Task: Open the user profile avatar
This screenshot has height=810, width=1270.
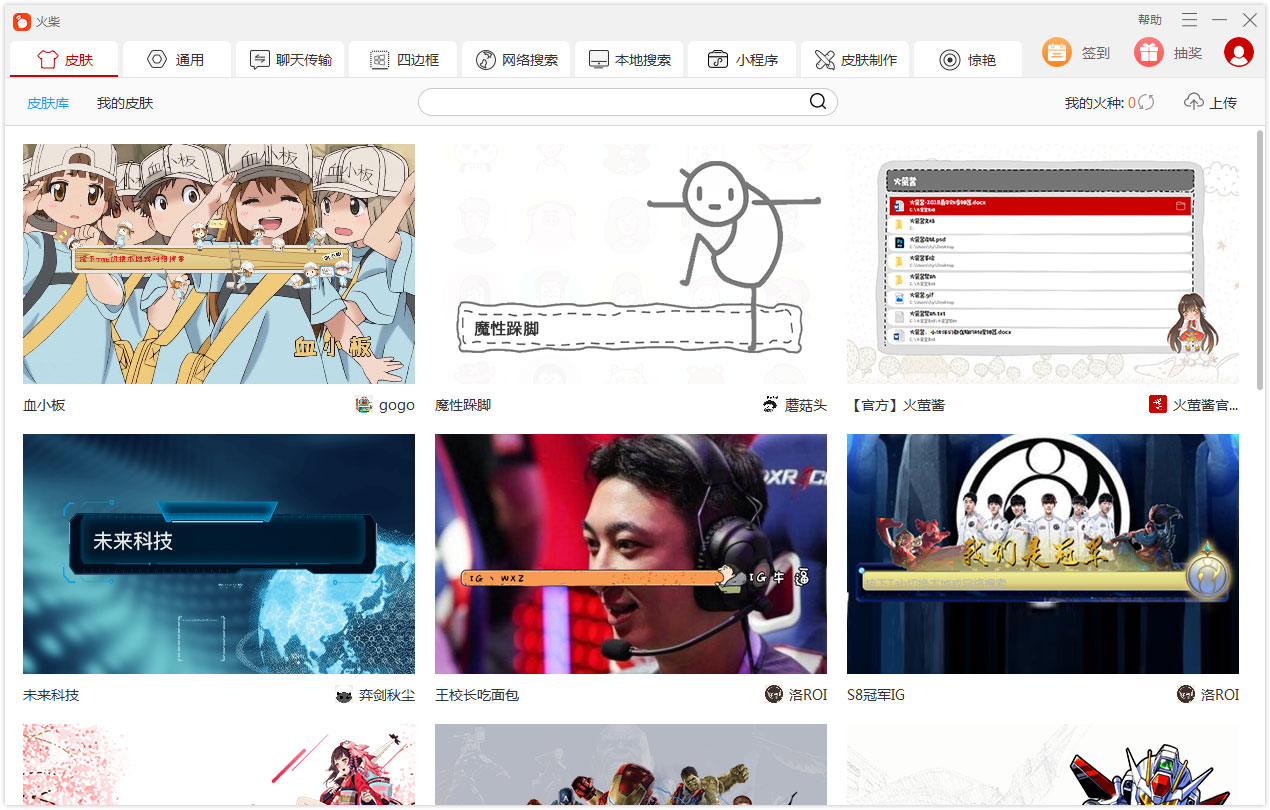Action: coord(1239,52)
